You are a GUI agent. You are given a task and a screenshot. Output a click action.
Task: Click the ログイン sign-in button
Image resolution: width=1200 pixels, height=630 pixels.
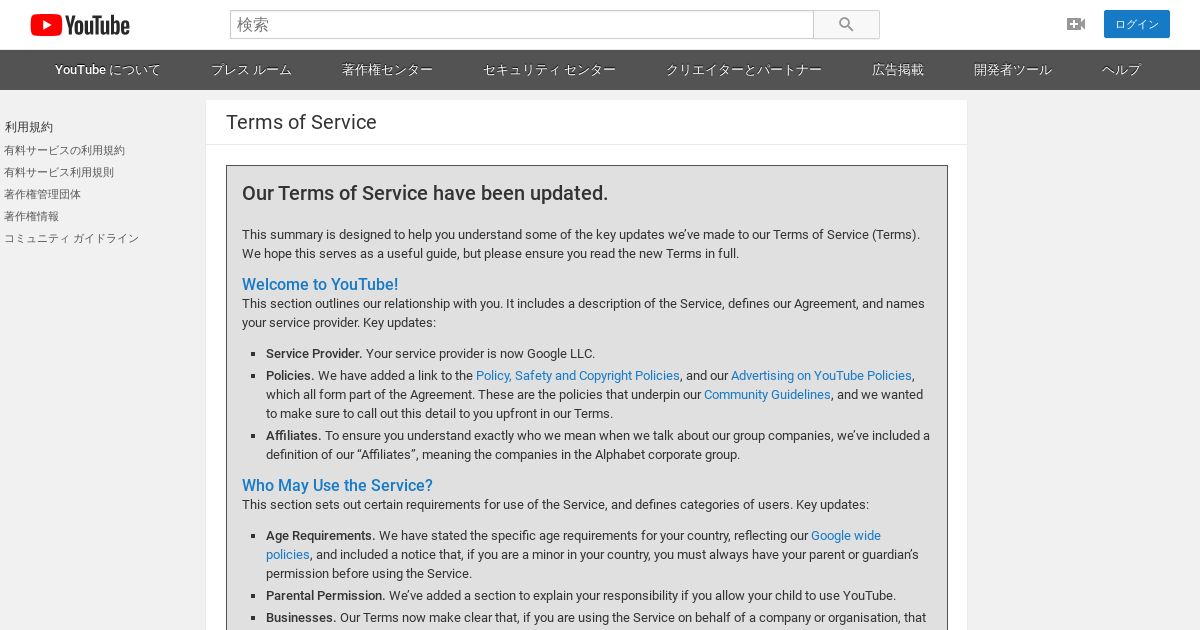pos(1137,24)
